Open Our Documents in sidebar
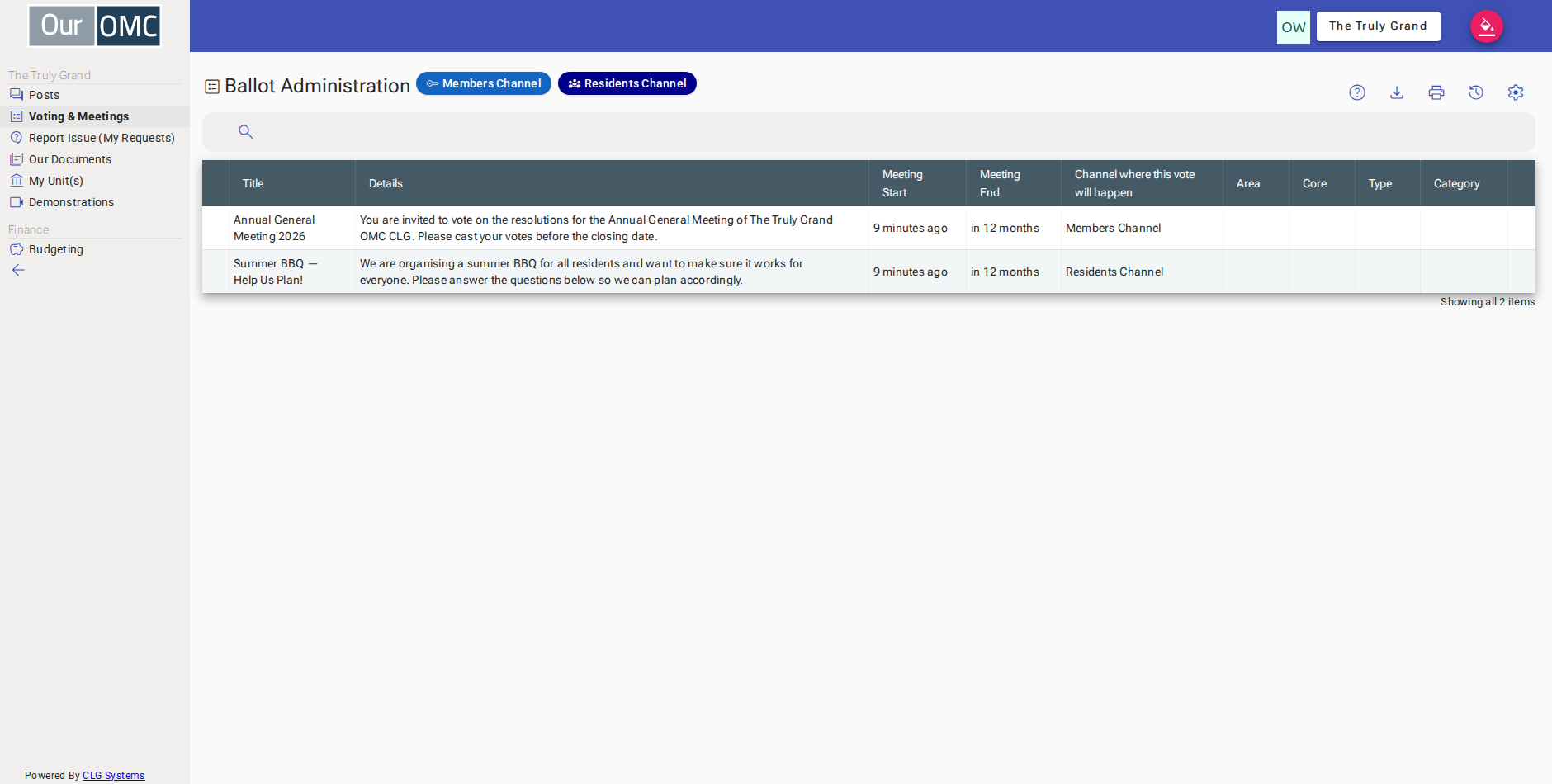Screen dimensions: 1552x784 [95, 159]
